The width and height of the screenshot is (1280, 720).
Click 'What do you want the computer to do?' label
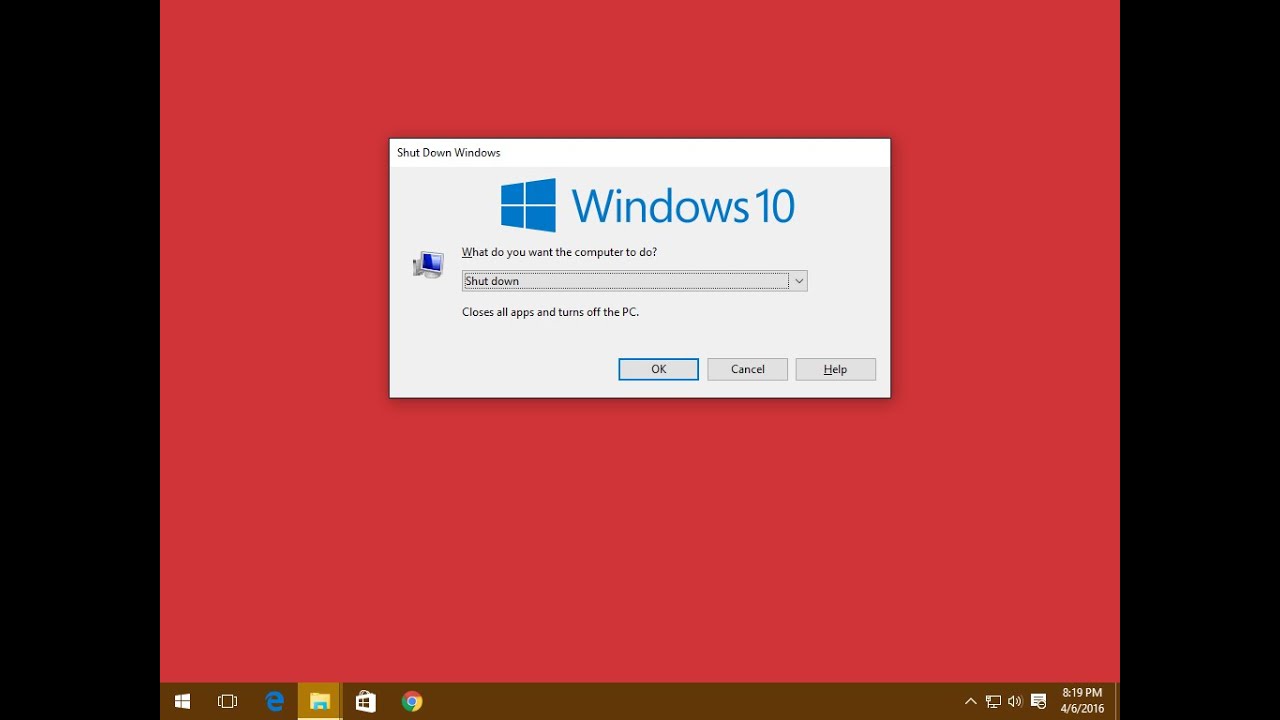(x=559, y=252)
